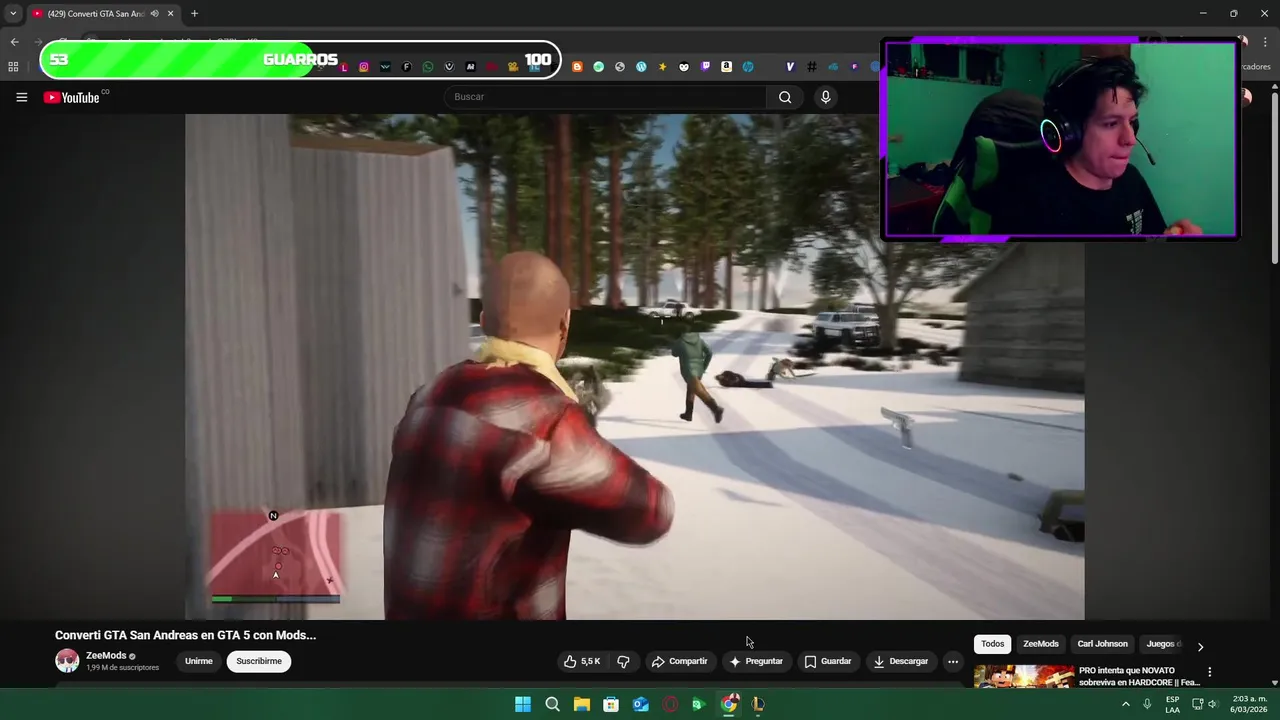1280x720 pixels.
Task: Open the Amazon bookmark
Action: (726, 67)
